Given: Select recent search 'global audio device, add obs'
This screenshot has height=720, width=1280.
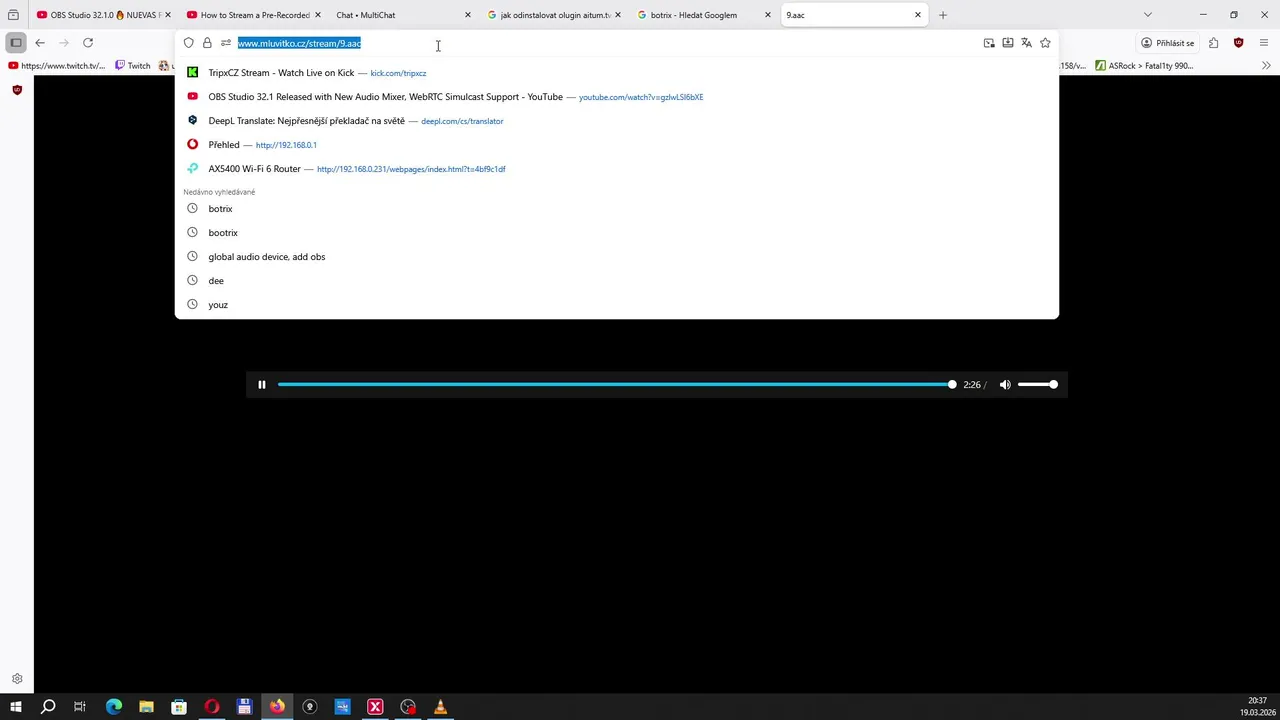Looking at the screenshot, I should [616, 257].
